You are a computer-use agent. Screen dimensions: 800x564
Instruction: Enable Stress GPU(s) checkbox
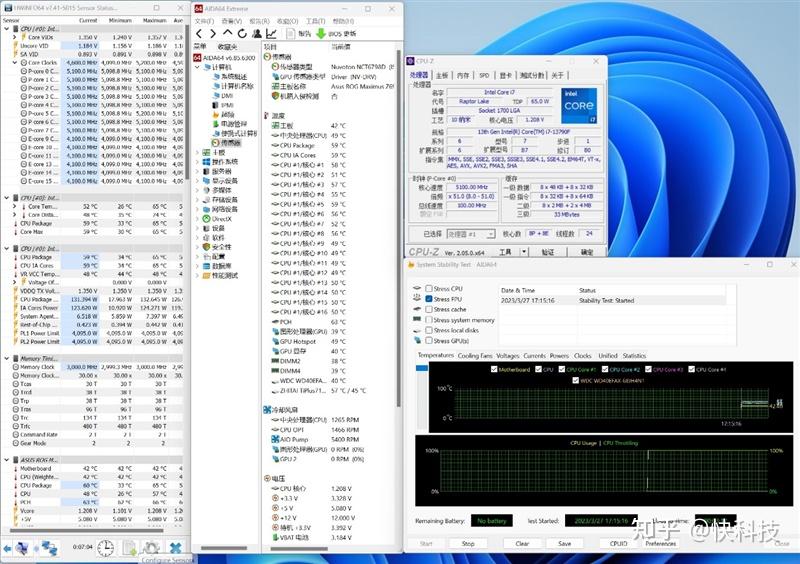429,340
